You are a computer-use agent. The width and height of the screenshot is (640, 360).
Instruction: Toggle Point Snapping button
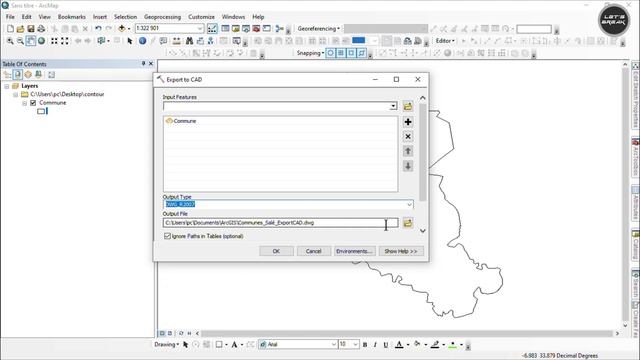point(330,53)
